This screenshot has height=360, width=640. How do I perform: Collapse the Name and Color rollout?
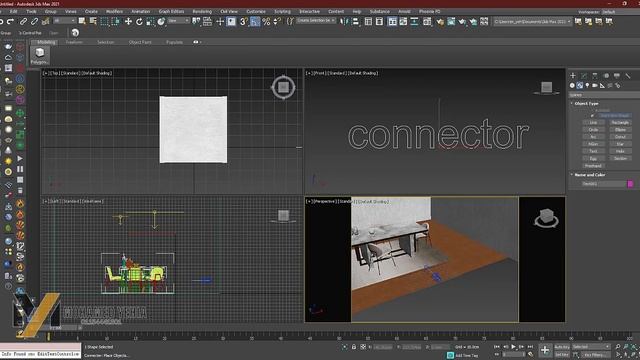click(589, 175)
